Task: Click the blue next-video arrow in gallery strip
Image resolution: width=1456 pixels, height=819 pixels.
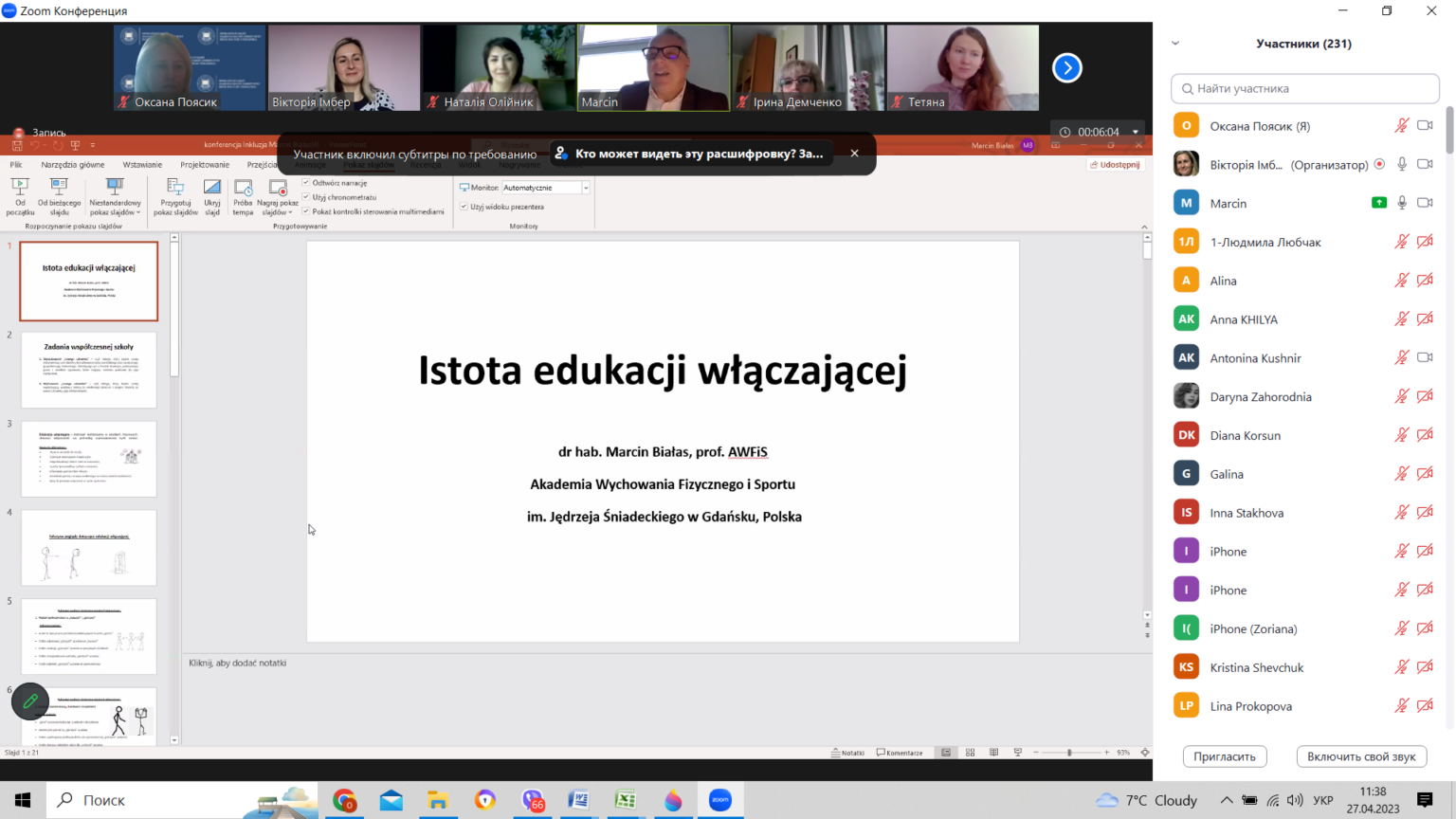Action: (x=1067, y=67)
